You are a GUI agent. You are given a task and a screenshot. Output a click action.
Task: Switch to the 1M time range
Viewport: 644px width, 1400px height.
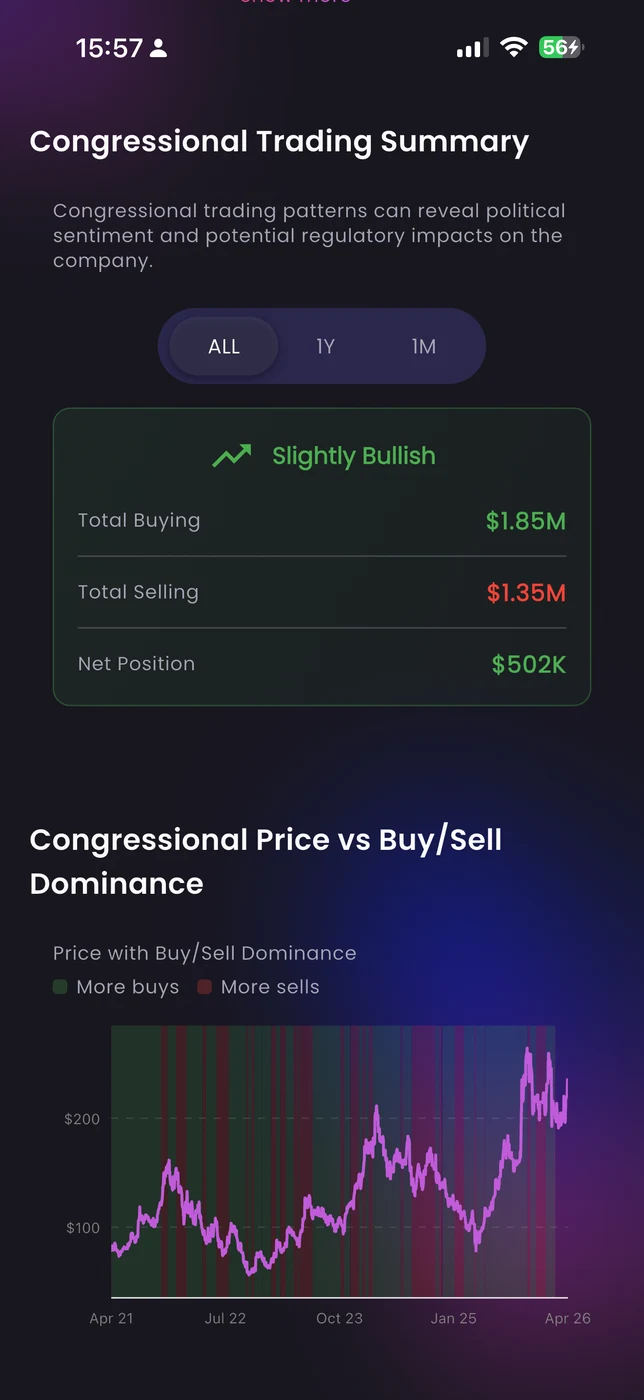(423, 346)
